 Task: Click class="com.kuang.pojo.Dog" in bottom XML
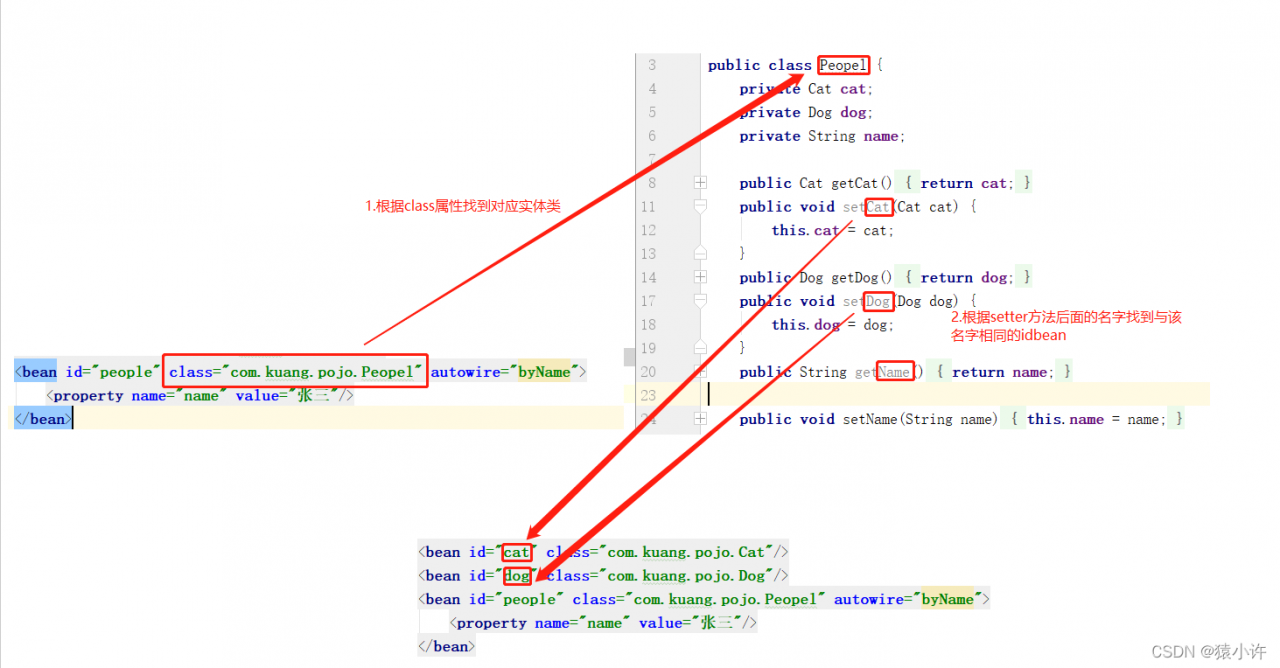tap(659, 576)
